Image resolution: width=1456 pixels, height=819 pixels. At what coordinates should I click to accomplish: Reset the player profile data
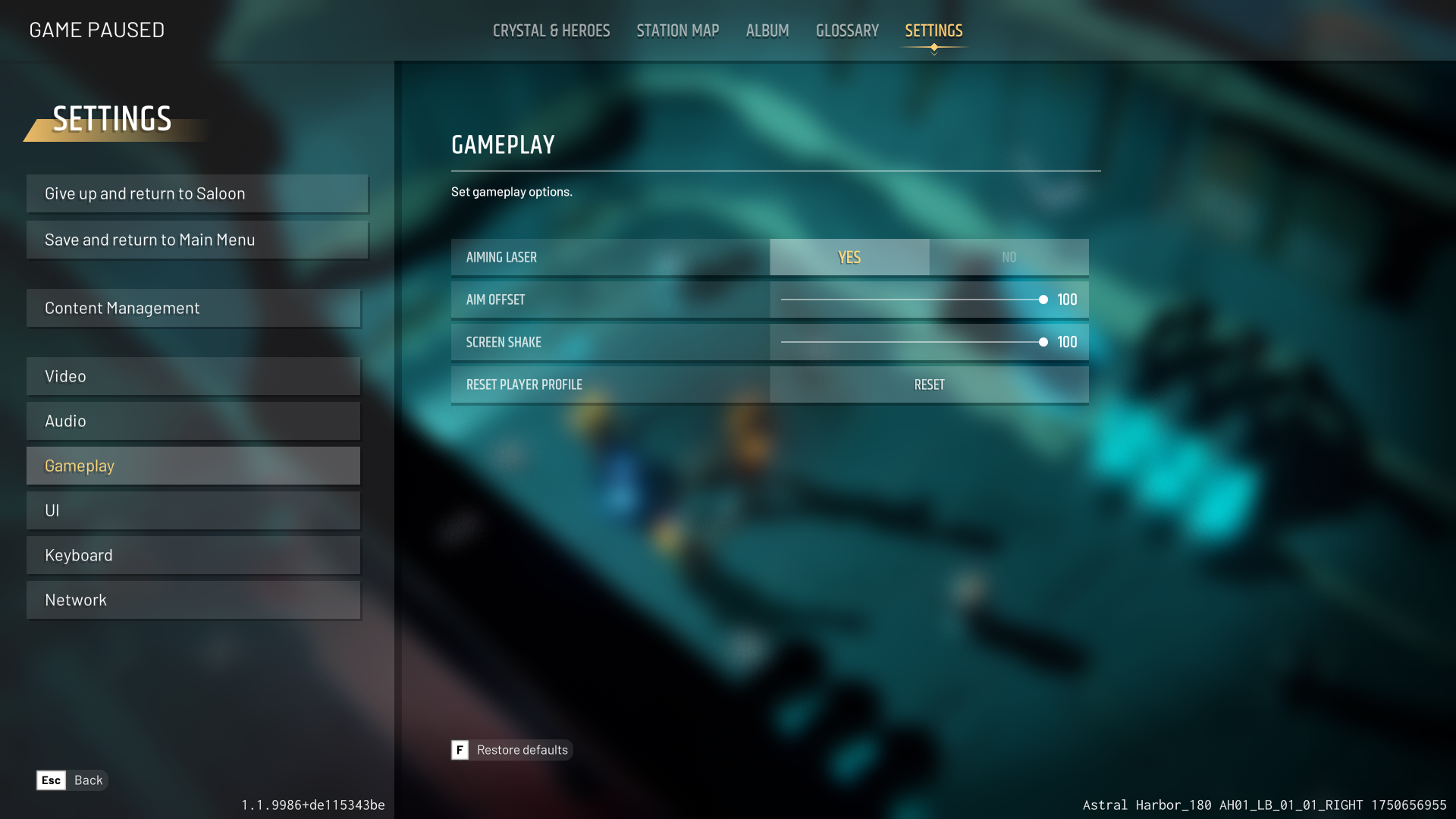[928, 384]
